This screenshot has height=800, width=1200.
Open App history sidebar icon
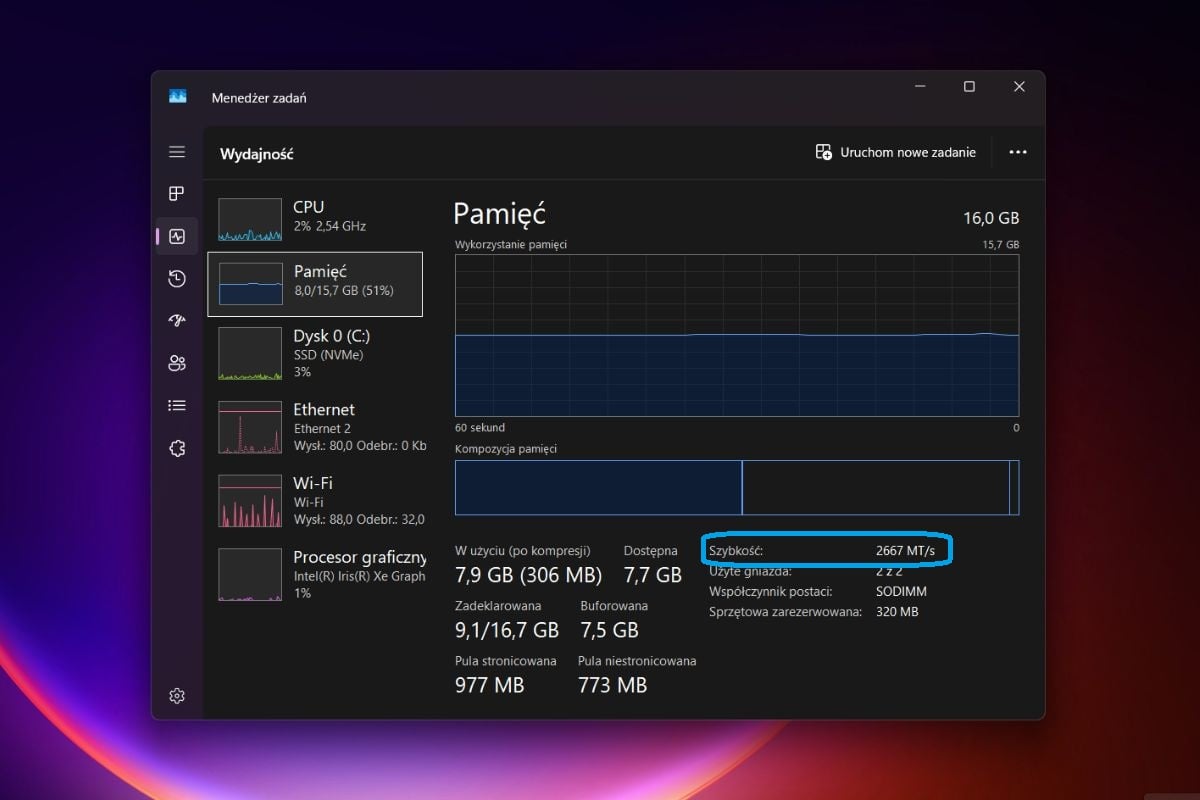(177, 279)
